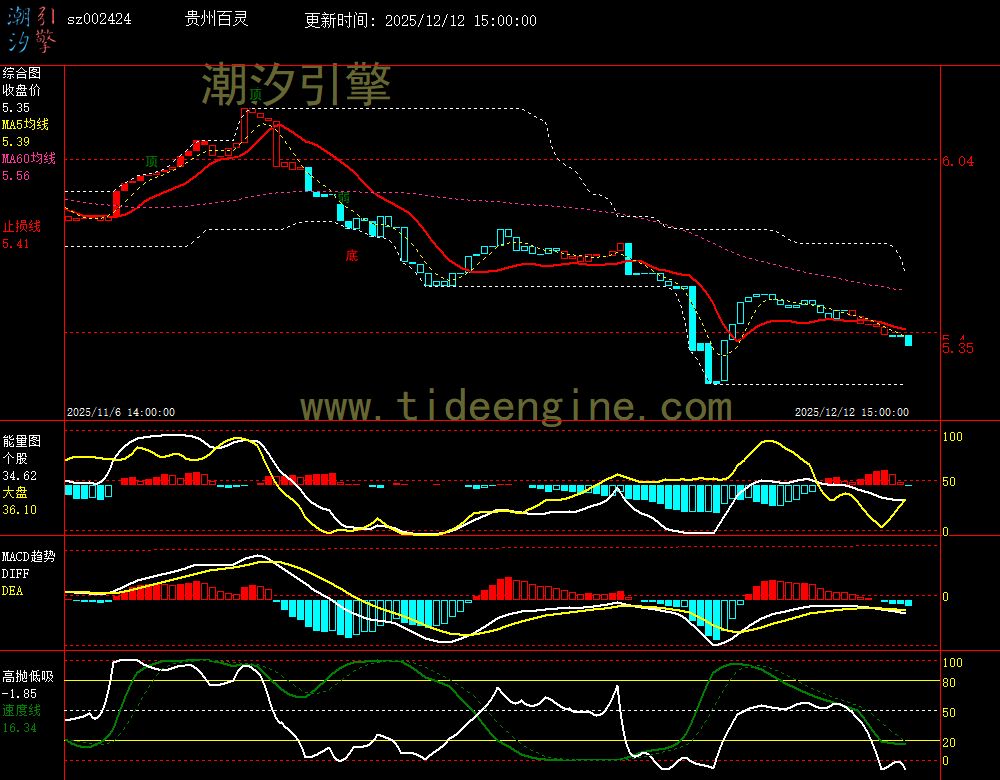Select the 能量图 panel title
The image size is (1000, 780).
(22, 441)
